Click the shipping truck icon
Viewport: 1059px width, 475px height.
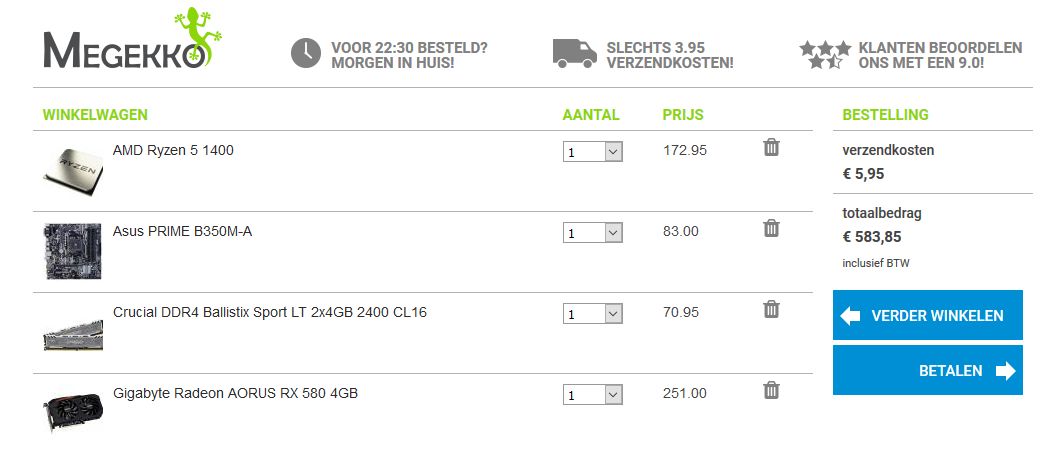click(574, 53)
